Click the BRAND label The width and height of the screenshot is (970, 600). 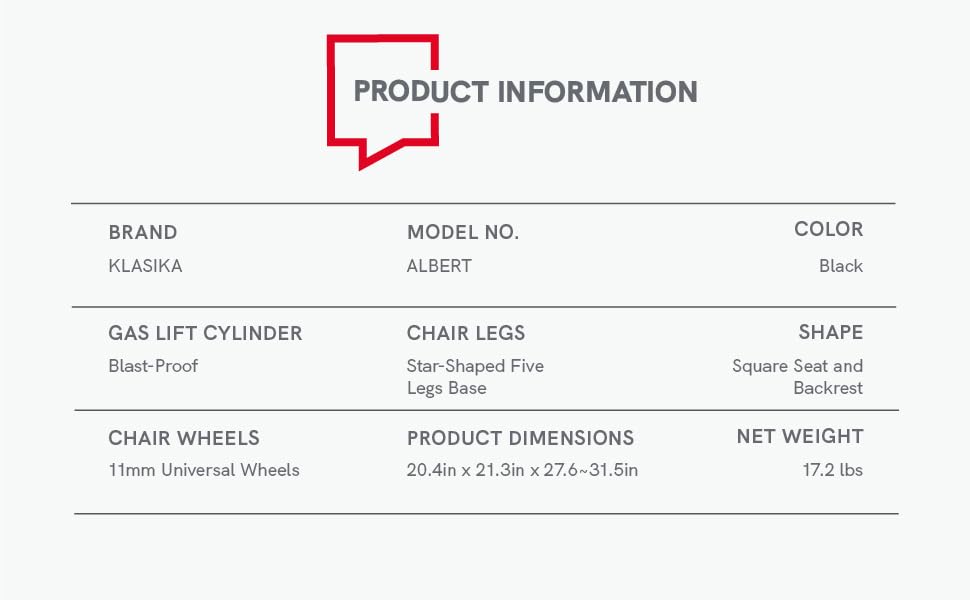coord(143,232)
